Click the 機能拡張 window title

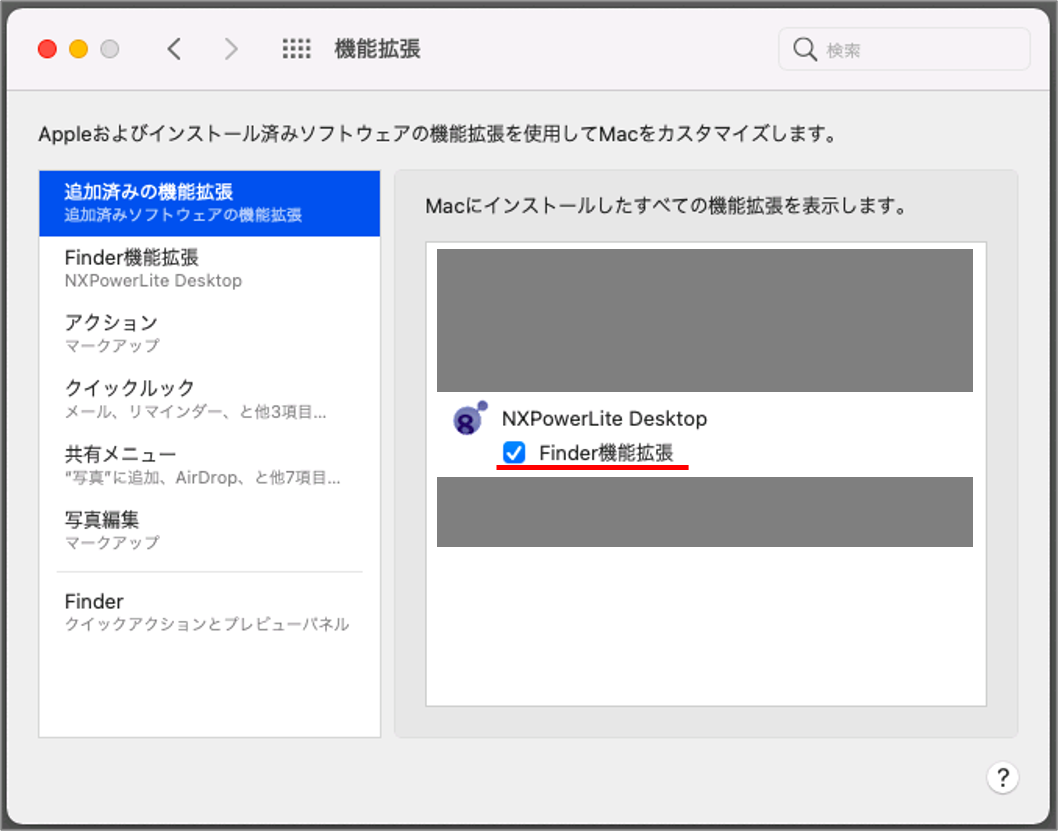pyautogui.click(x=377, y=49)
